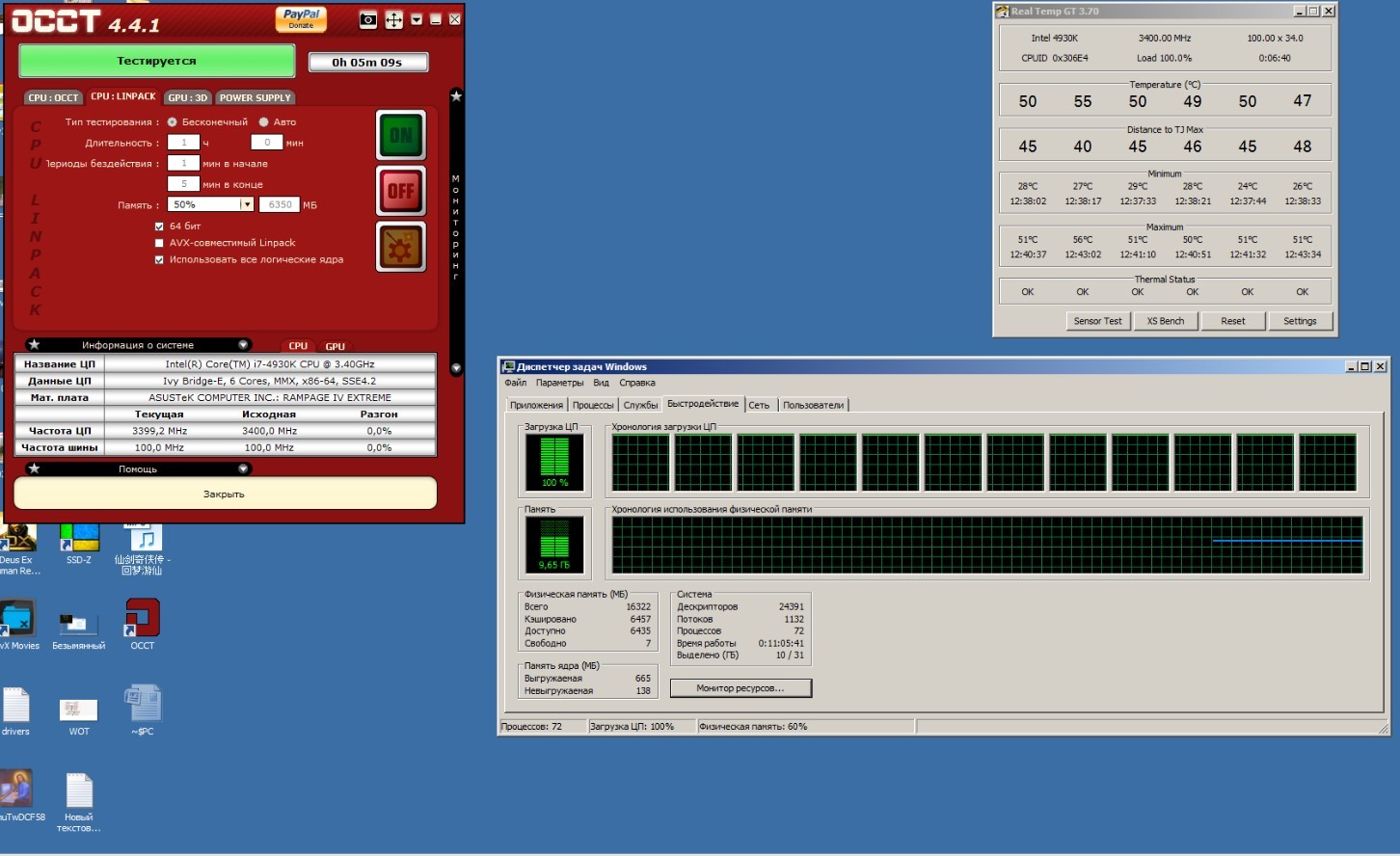The width and height of the screenshot is (1400, 856).
Task: Start the test with the green ON button
Action: coord(401,135)
